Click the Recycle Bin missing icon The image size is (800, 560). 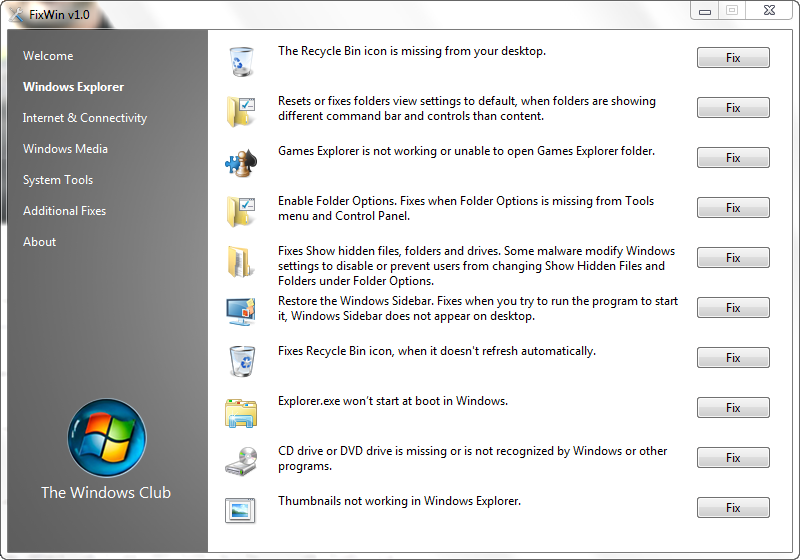tap(241, 60)
